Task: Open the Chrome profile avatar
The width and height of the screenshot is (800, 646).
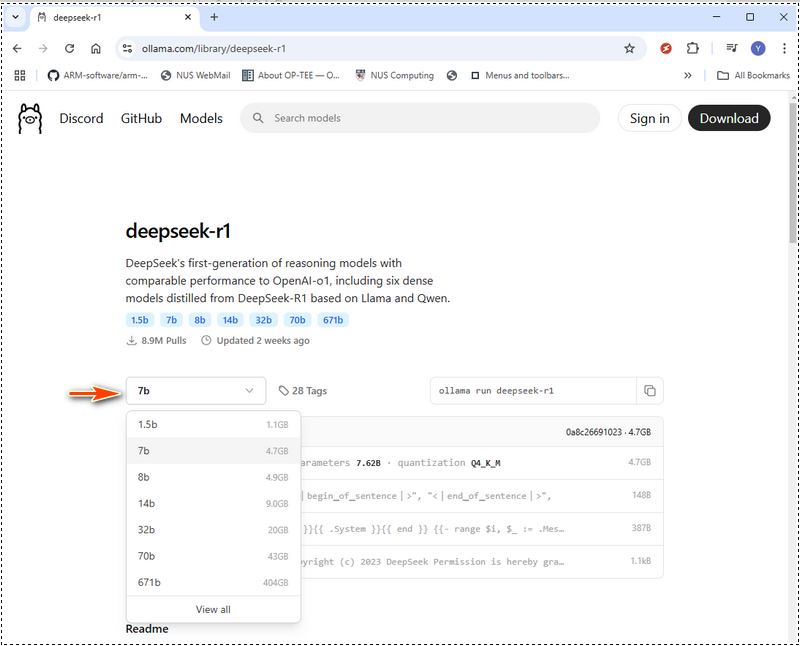Action: click(x=758, y=48)
